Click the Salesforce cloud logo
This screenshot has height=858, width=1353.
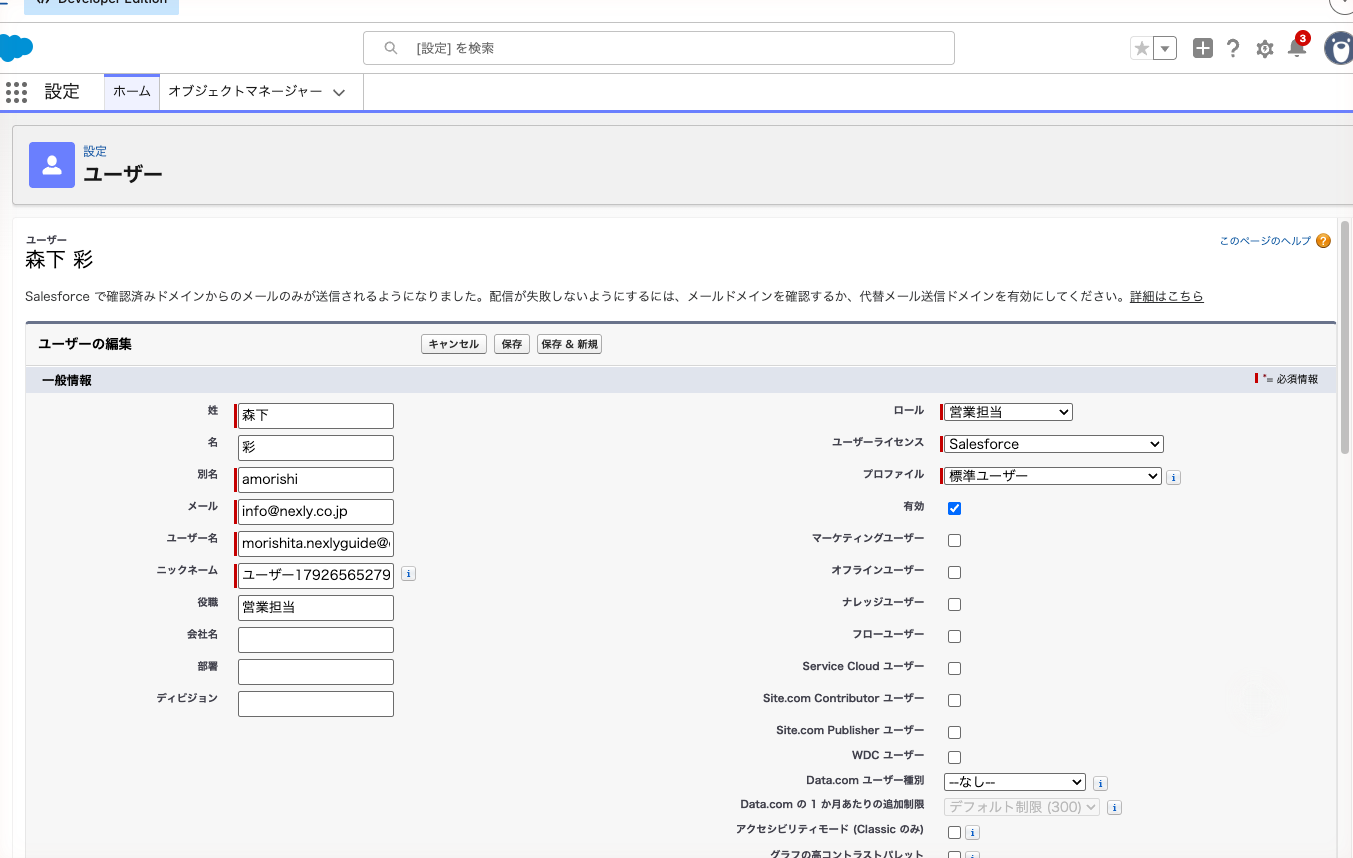(x=16, y=47)
